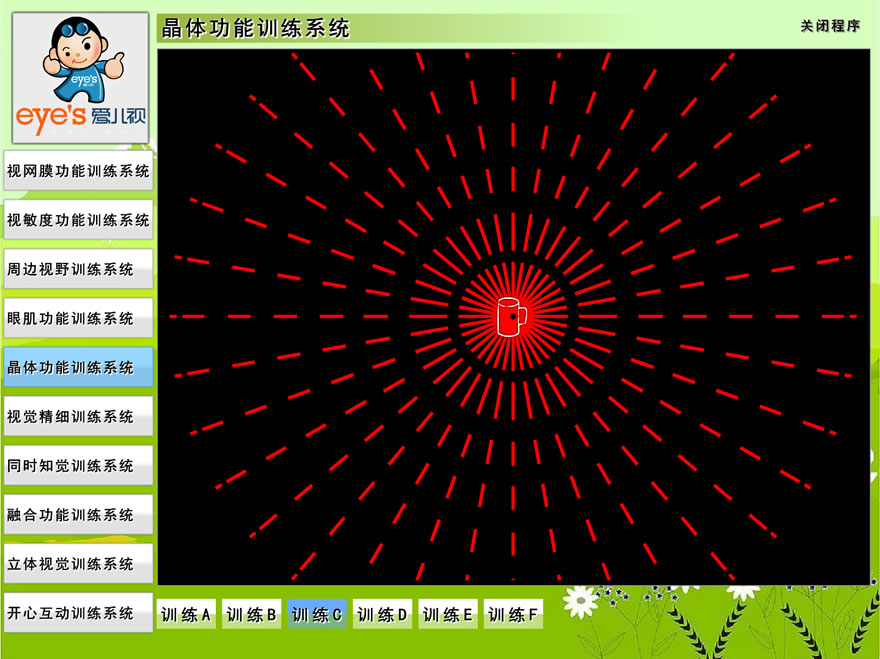Viewport: 880px width, 659px height.
Task: Switch to the 训练D tab
Action: click(382, 614)
